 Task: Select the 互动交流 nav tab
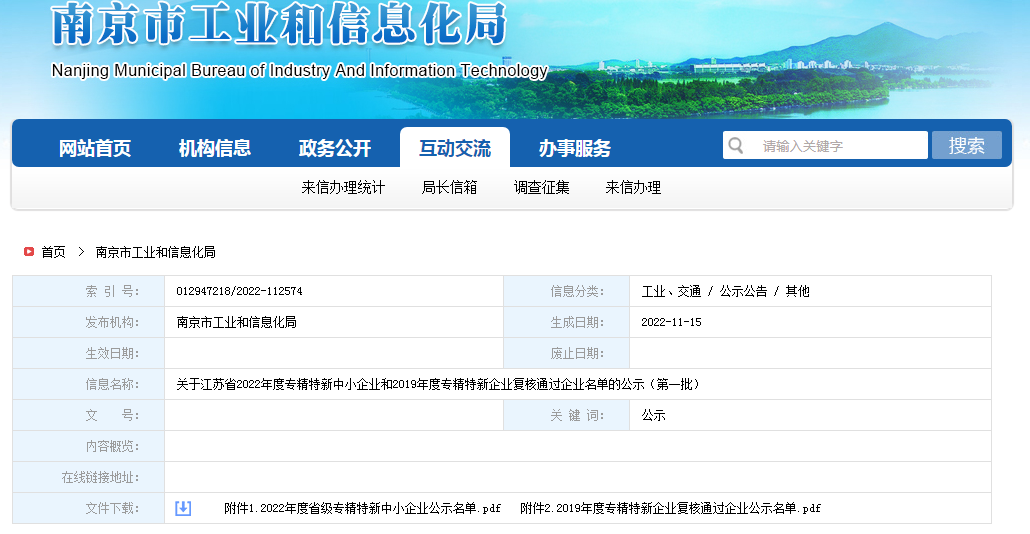click(455, 148)
